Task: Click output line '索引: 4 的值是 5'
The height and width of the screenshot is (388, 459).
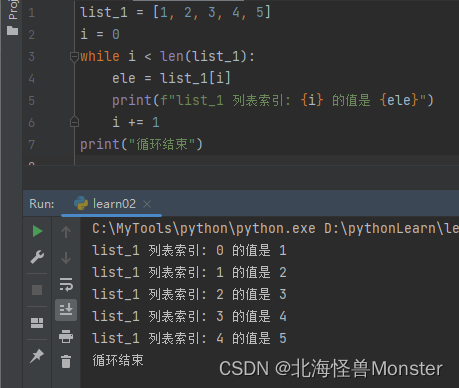Action: click(189, 338)
